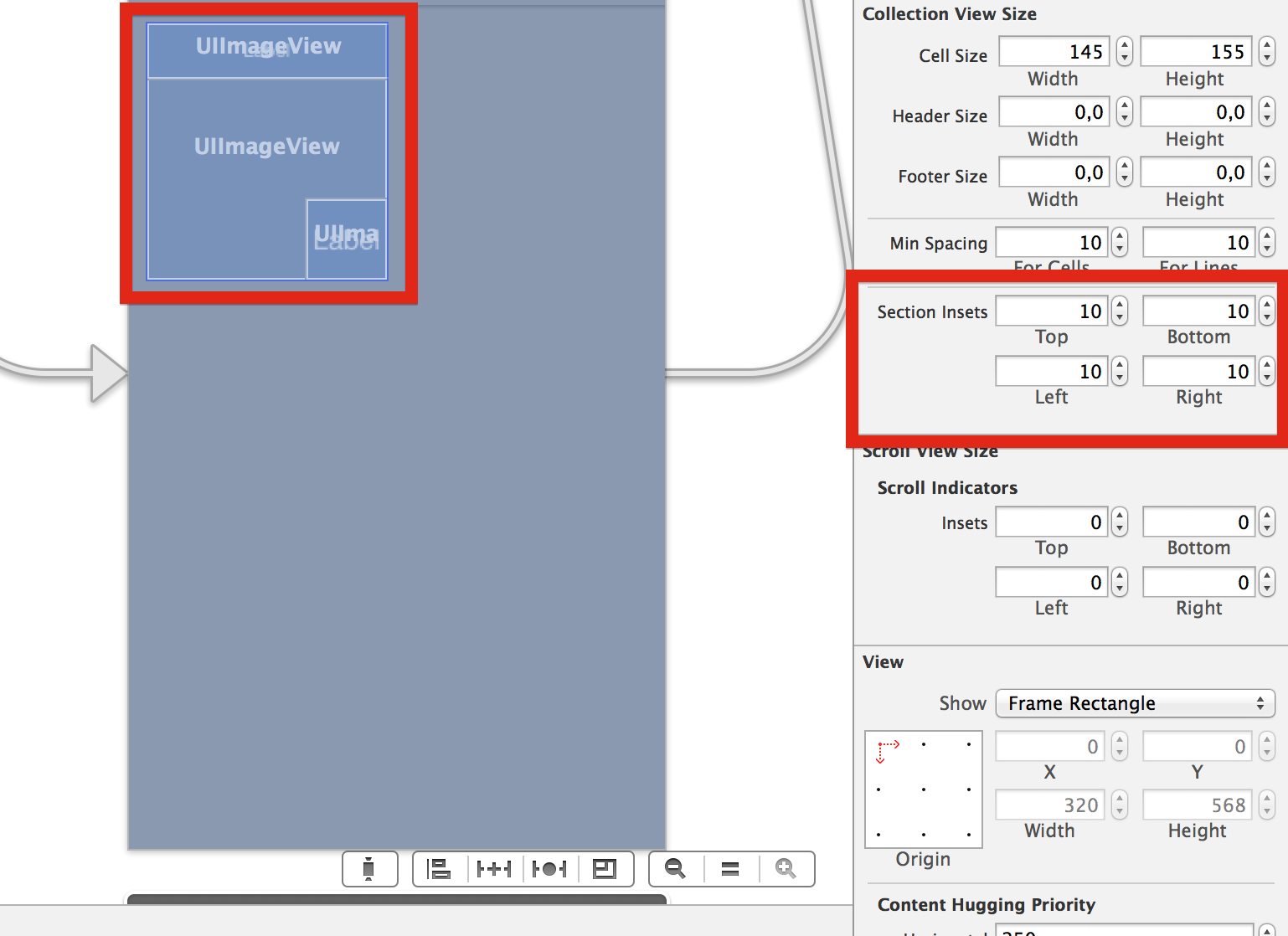
Task: Edit Section Insets Top field
Action: tap(1052, 311)
